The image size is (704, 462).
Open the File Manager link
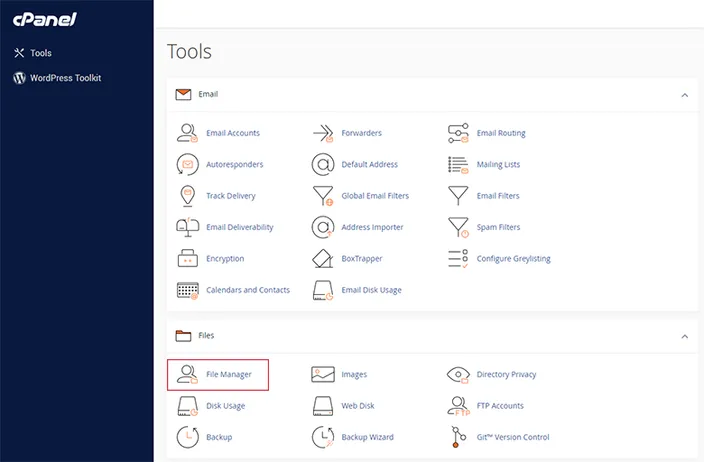pos(229,374)
